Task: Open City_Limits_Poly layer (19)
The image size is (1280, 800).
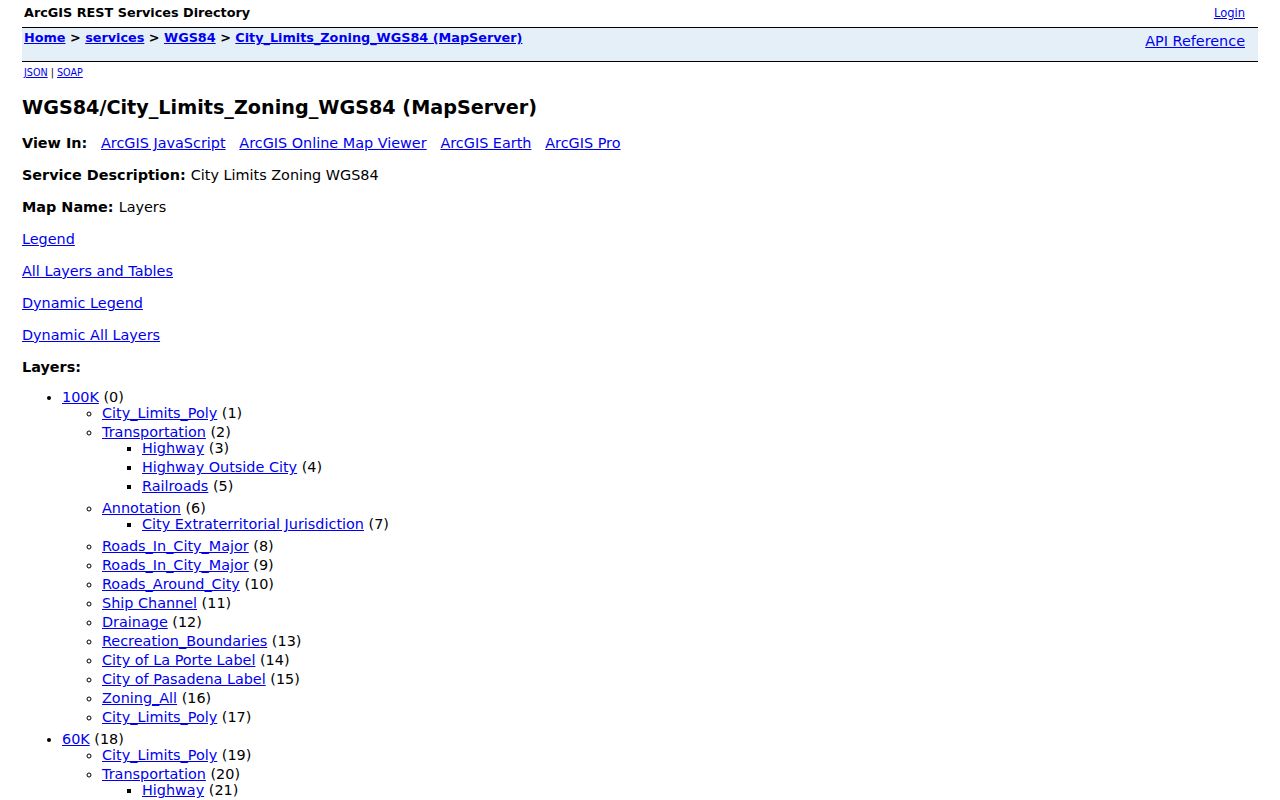Action: click(159, 755)
